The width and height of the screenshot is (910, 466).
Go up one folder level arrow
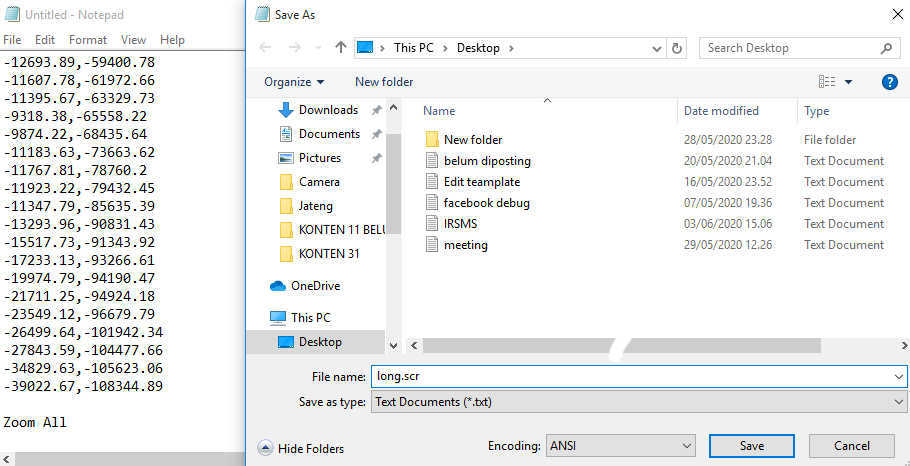[341, 48]
